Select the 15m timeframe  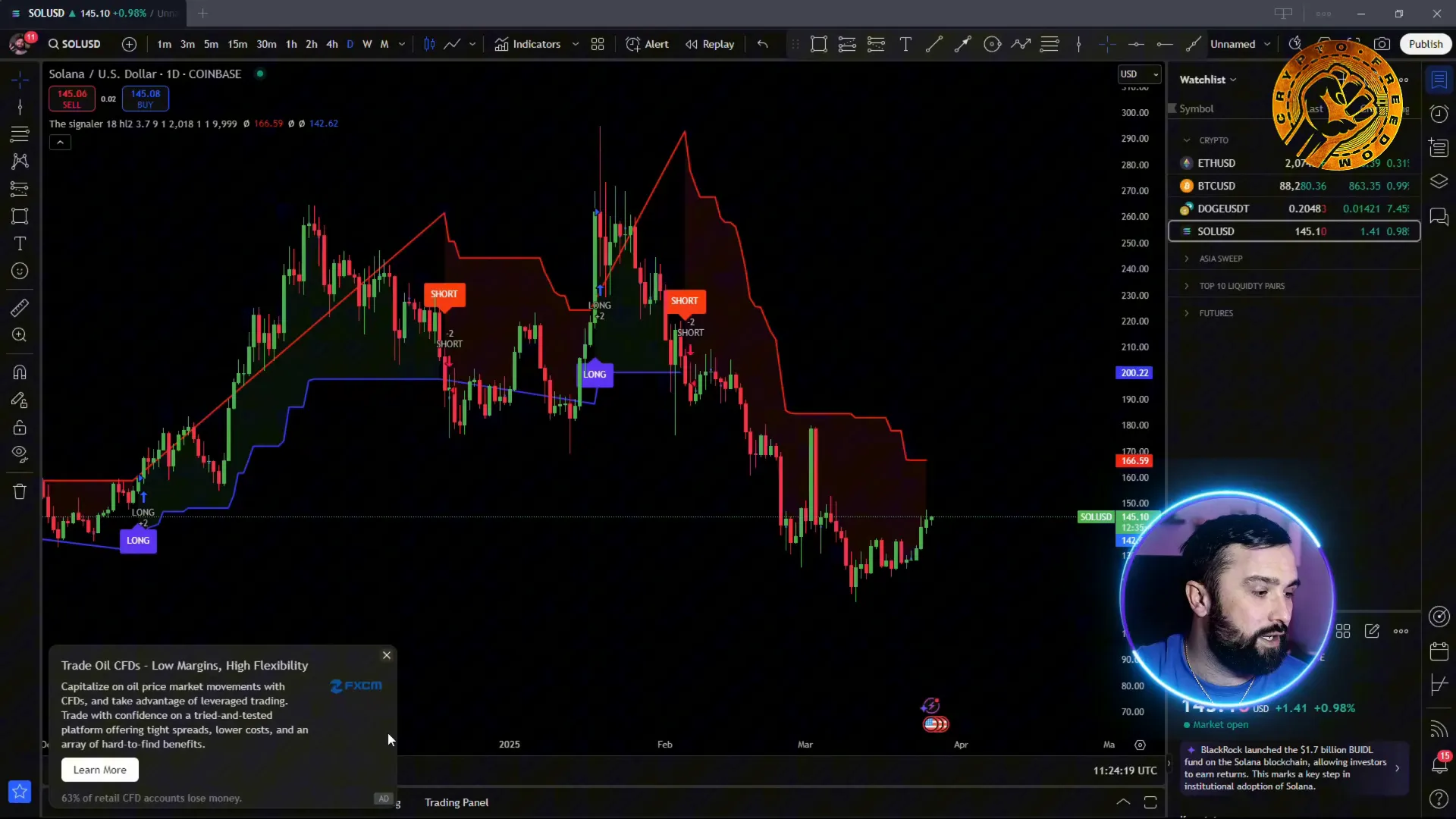tap(237, 44)
